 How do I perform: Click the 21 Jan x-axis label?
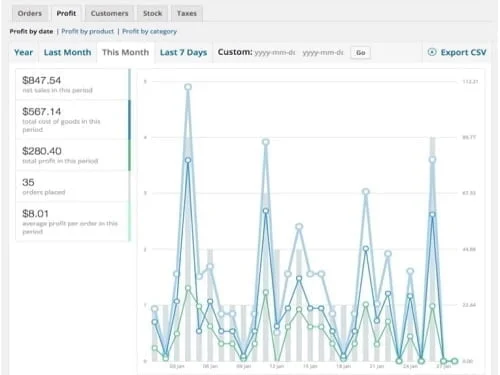[377, 366]
